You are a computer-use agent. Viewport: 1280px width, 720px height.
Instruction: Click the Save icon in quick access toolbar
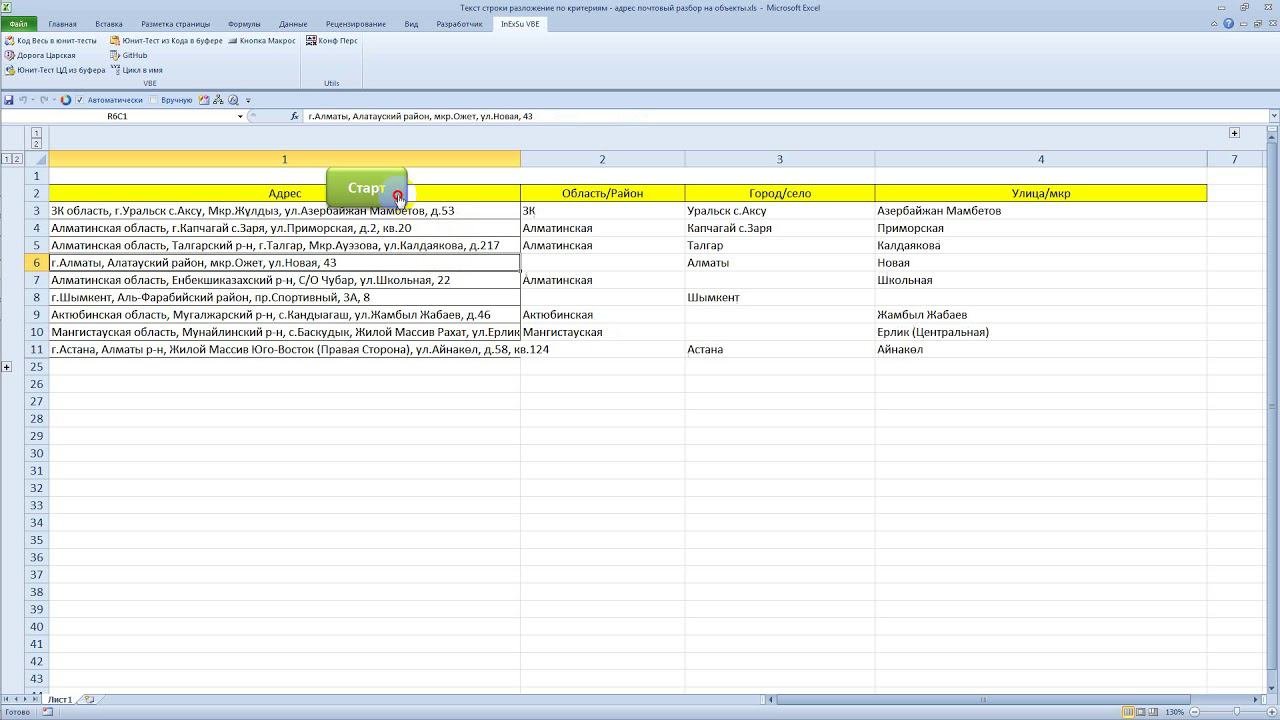click(9, 100)
